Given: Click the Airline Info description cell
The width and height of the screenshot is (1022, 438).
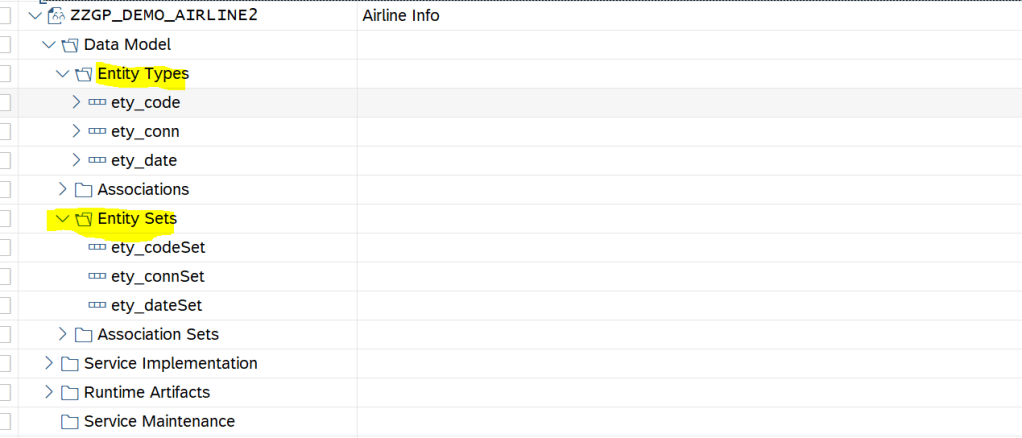Looking at the screenshot, I should coord(402,16).
